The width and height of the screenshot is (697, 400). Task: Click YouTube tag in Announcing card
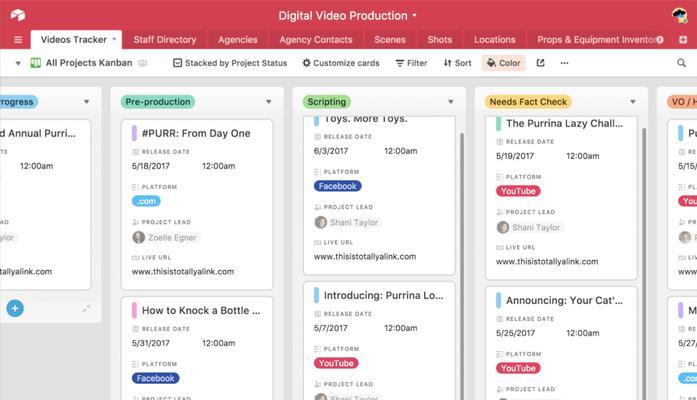click(518, 368)
